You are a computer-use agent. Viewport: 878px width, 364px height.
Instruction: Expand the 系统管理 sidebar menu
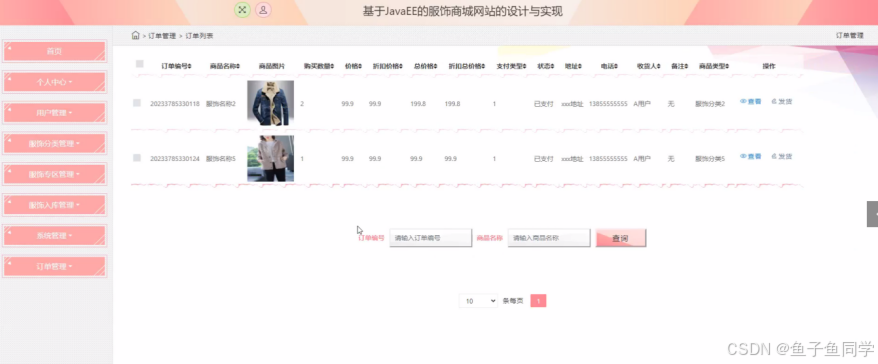[54, 236]
